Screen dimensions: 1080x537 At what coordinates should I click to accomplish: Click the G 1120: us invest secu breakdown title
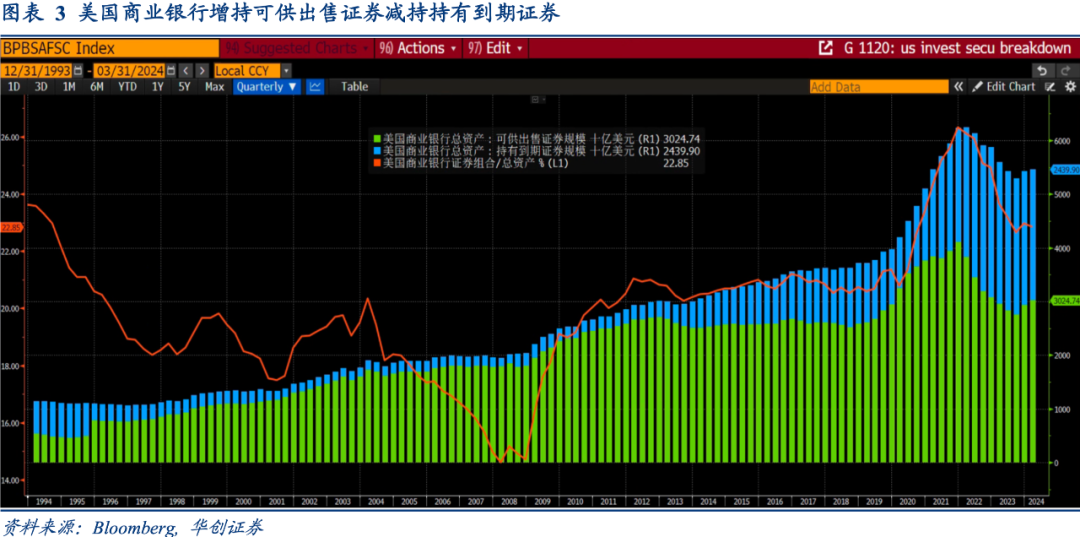957,48
